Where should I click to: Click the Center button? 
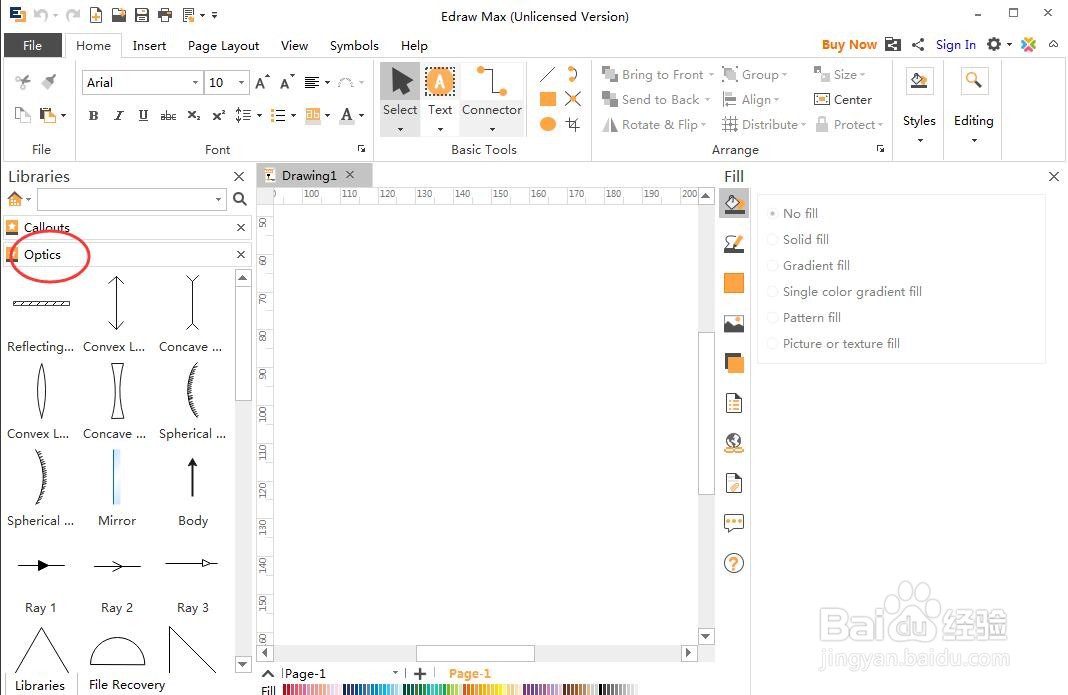click(843, 99)
